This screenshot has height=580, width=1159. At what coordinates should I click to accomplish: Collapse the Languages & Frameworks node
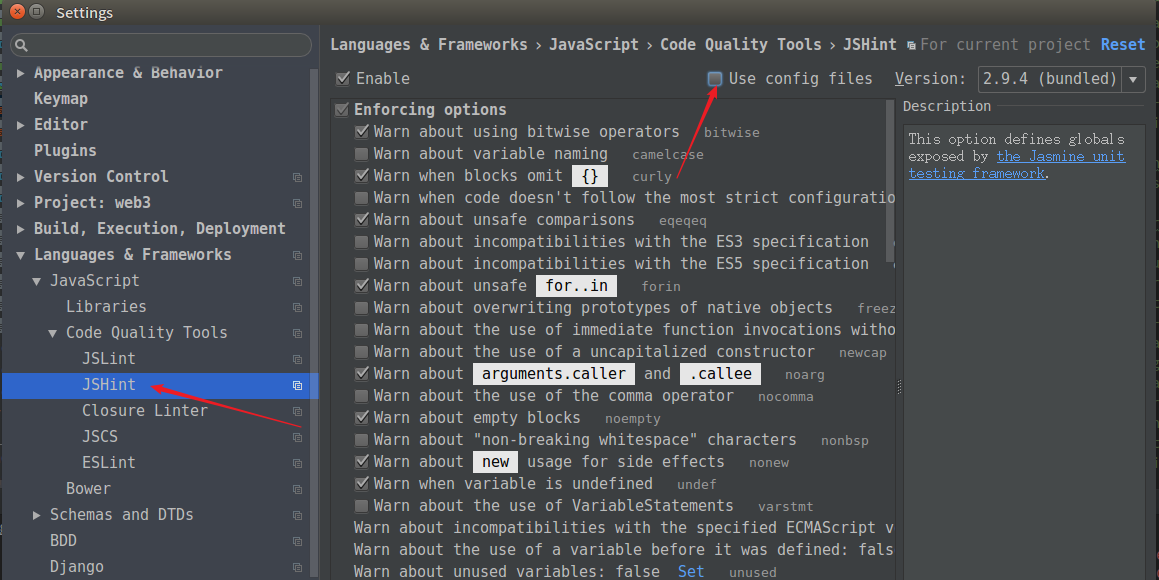click(21, 256)
